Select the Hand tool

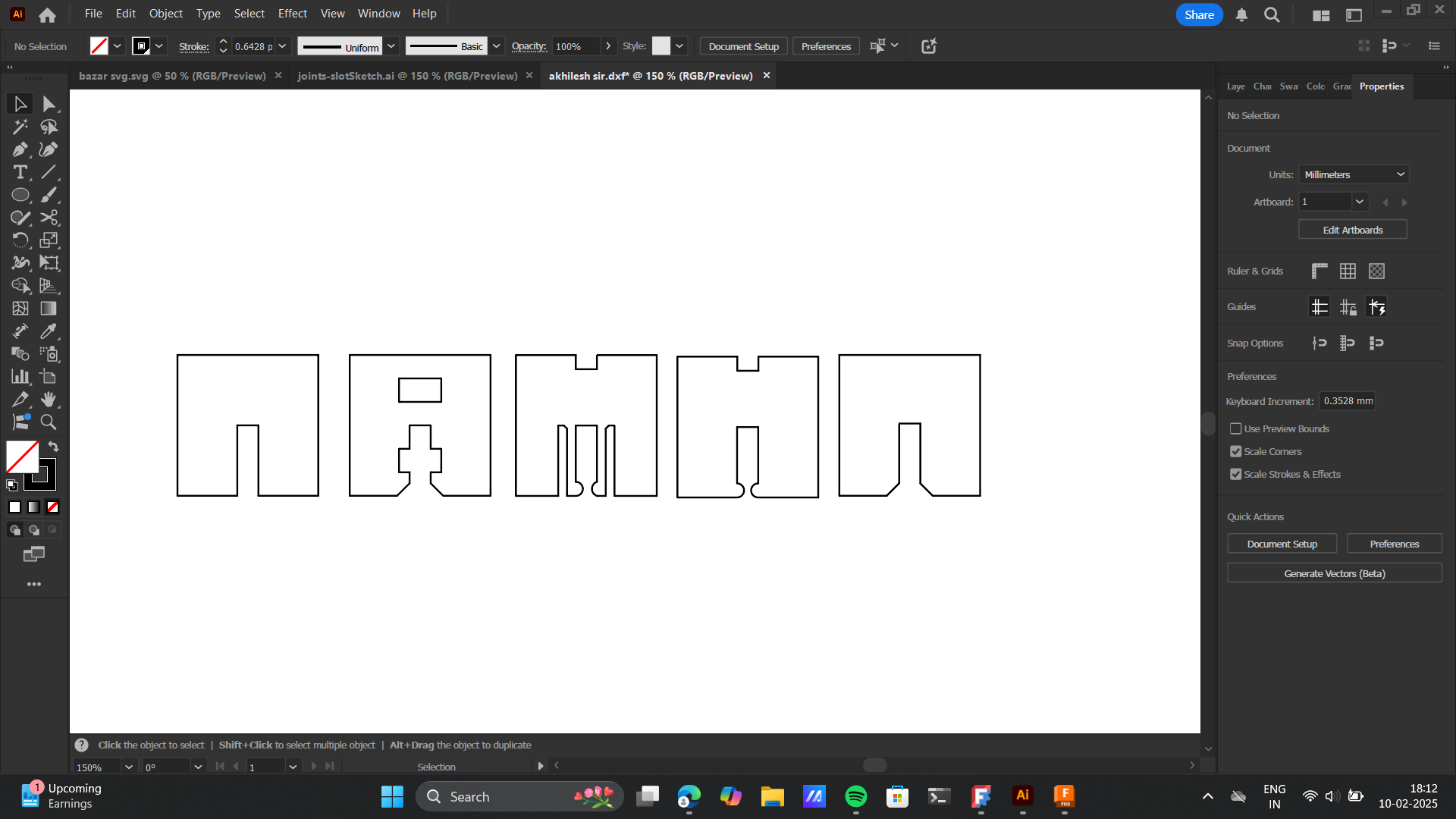click(x=49, y=400)
